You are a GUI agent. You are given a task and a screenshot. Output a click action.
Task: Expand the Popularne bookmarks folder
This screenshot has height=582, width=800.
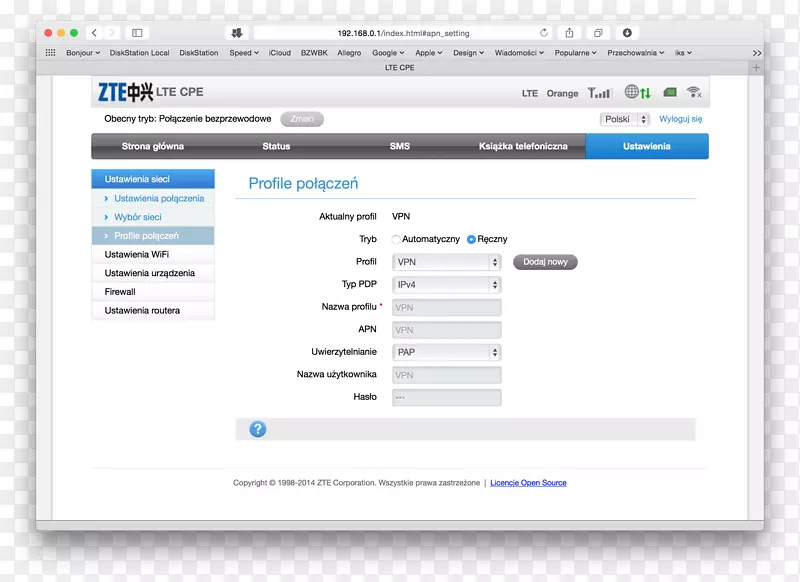click(x=576, y=53)
